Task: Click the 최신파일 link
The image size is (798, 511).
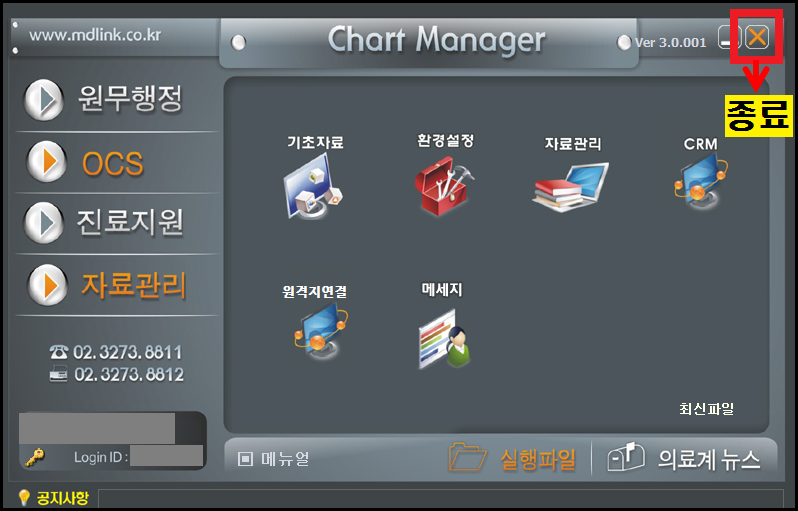Action: 706,409
